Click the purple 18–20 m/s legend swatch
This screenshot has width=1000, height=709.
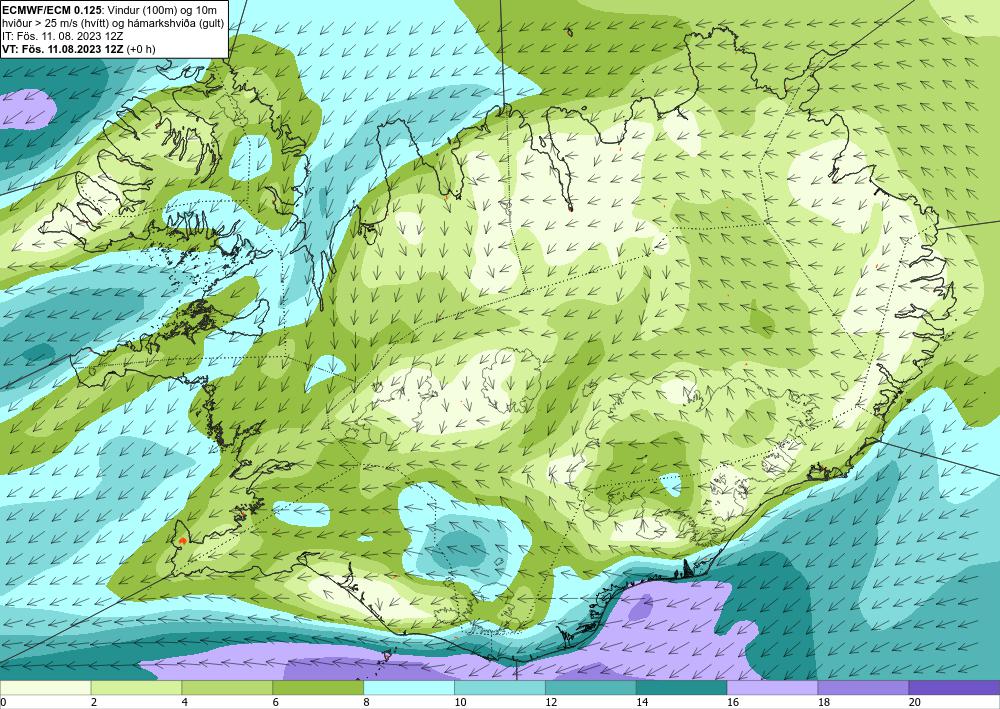pyautogui.click(x=863, y=688)
